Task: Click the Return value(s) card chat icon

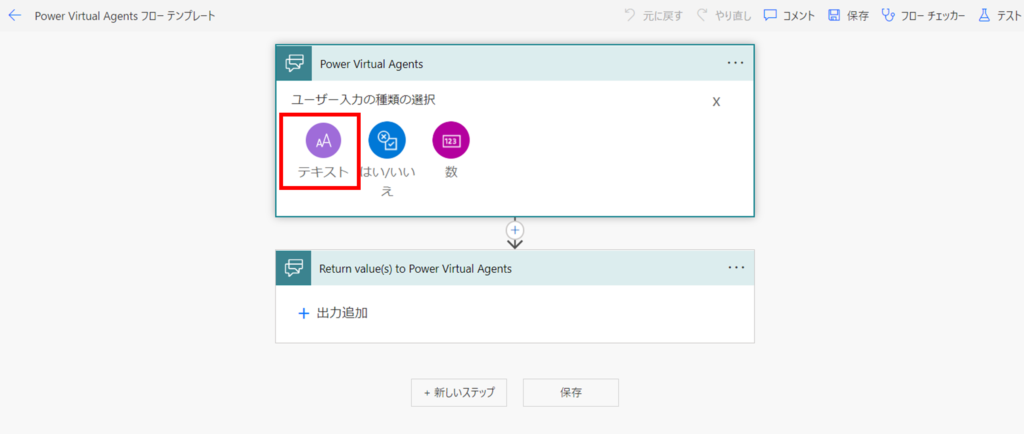Action: (x=294, y=268)
